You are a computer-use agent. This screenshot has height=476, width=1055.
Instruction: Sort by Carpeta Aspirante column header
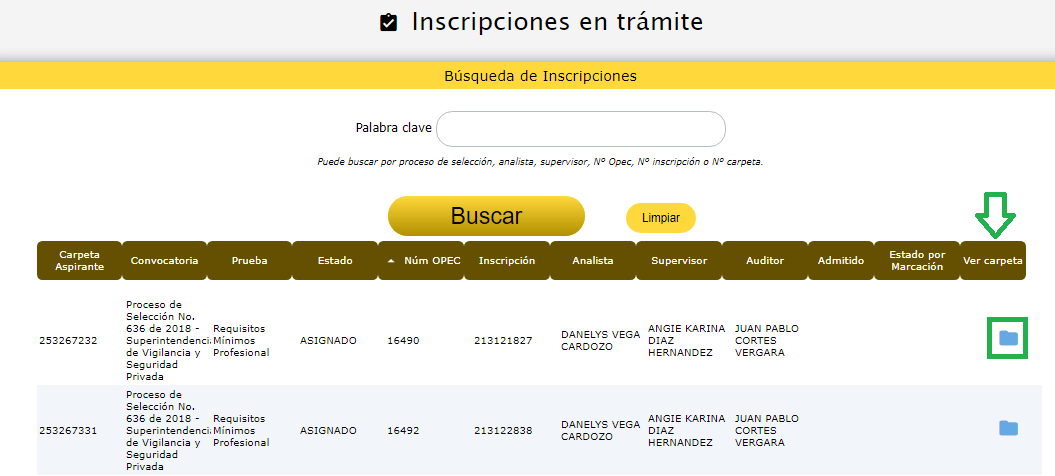point(79,261)
